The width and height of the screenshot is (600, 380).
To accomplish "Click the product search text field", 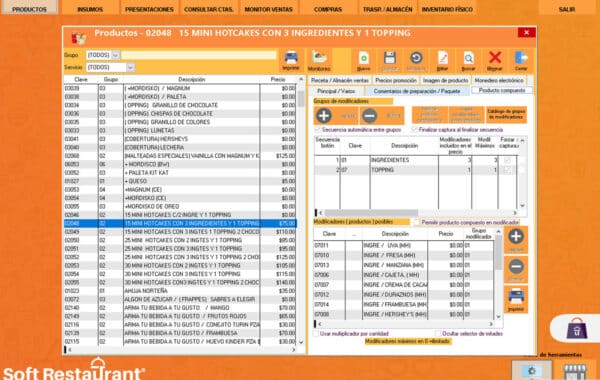I will pyautogui.click(x=199, y=55).
